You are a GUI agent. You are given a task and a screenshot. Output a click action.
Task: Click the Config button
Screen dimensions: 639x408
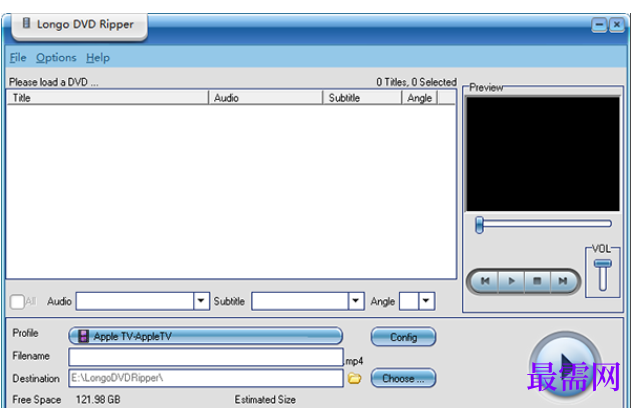point(403,337)
